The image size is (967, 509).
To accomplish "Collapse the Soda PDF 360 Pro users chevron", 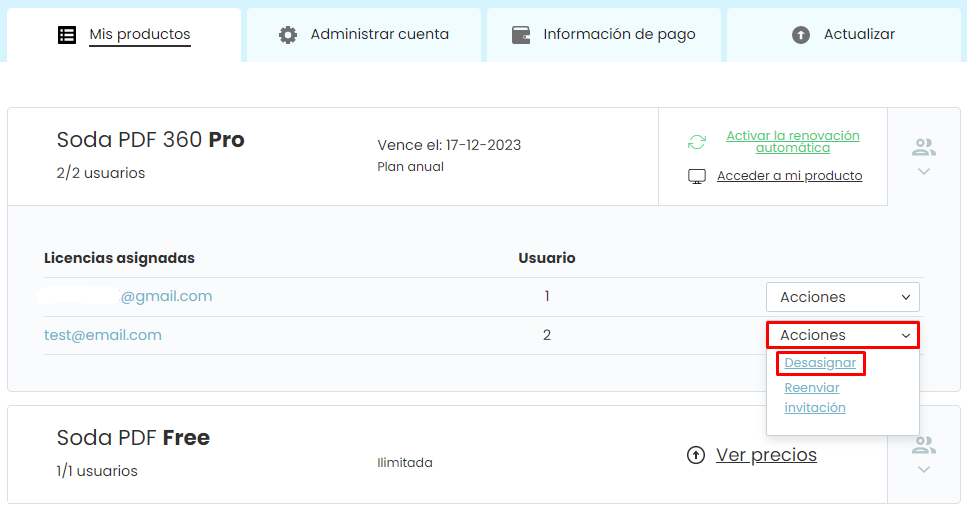I will [924, 172].
